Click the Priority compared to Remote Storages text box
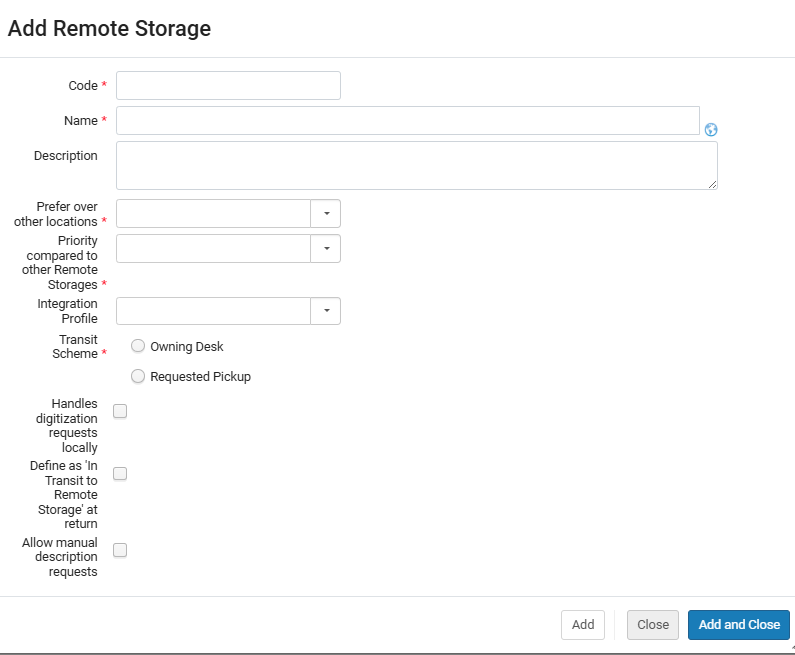 point(213,249)
